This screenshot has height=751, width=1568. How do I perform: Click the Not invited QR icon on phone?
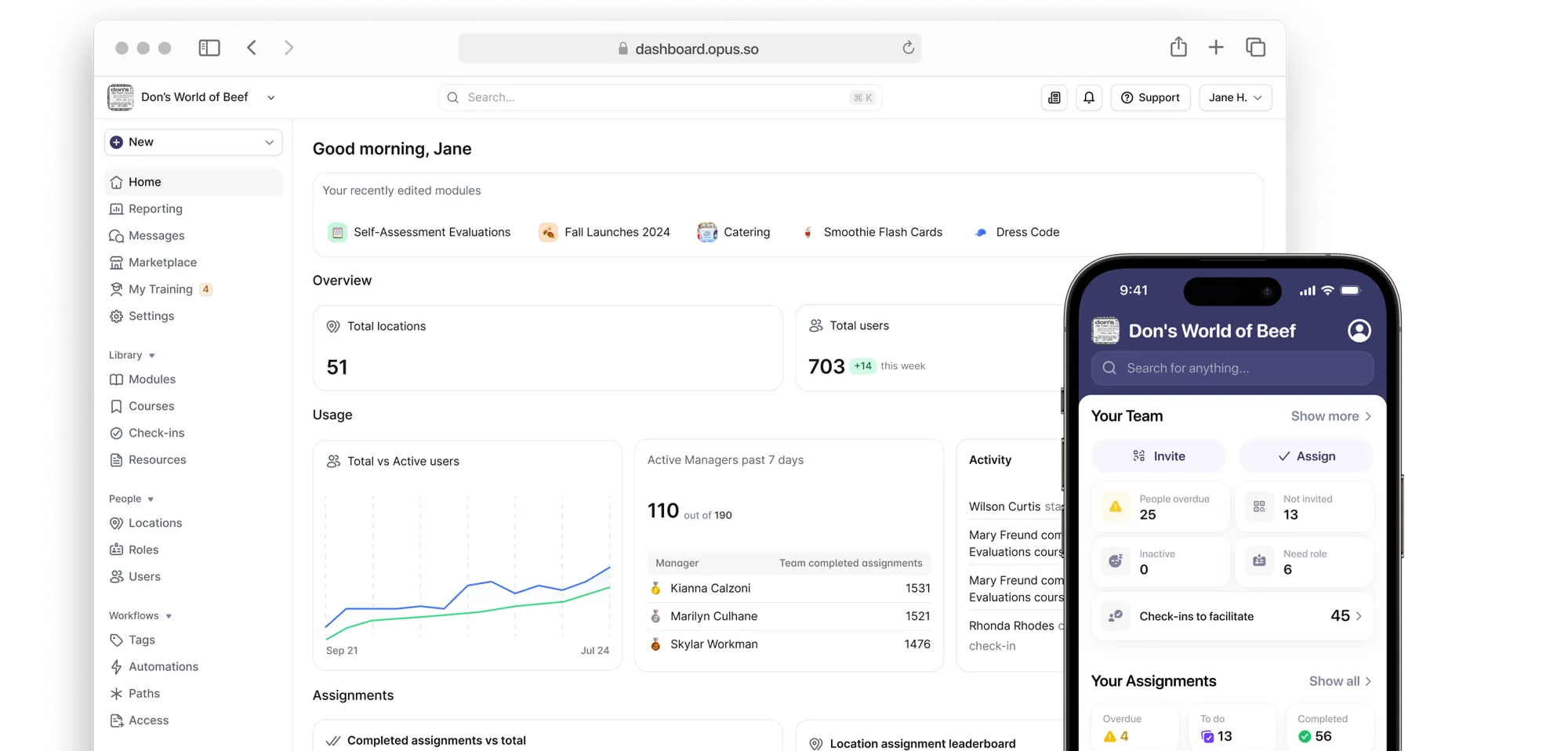(x=1259, y=506)
